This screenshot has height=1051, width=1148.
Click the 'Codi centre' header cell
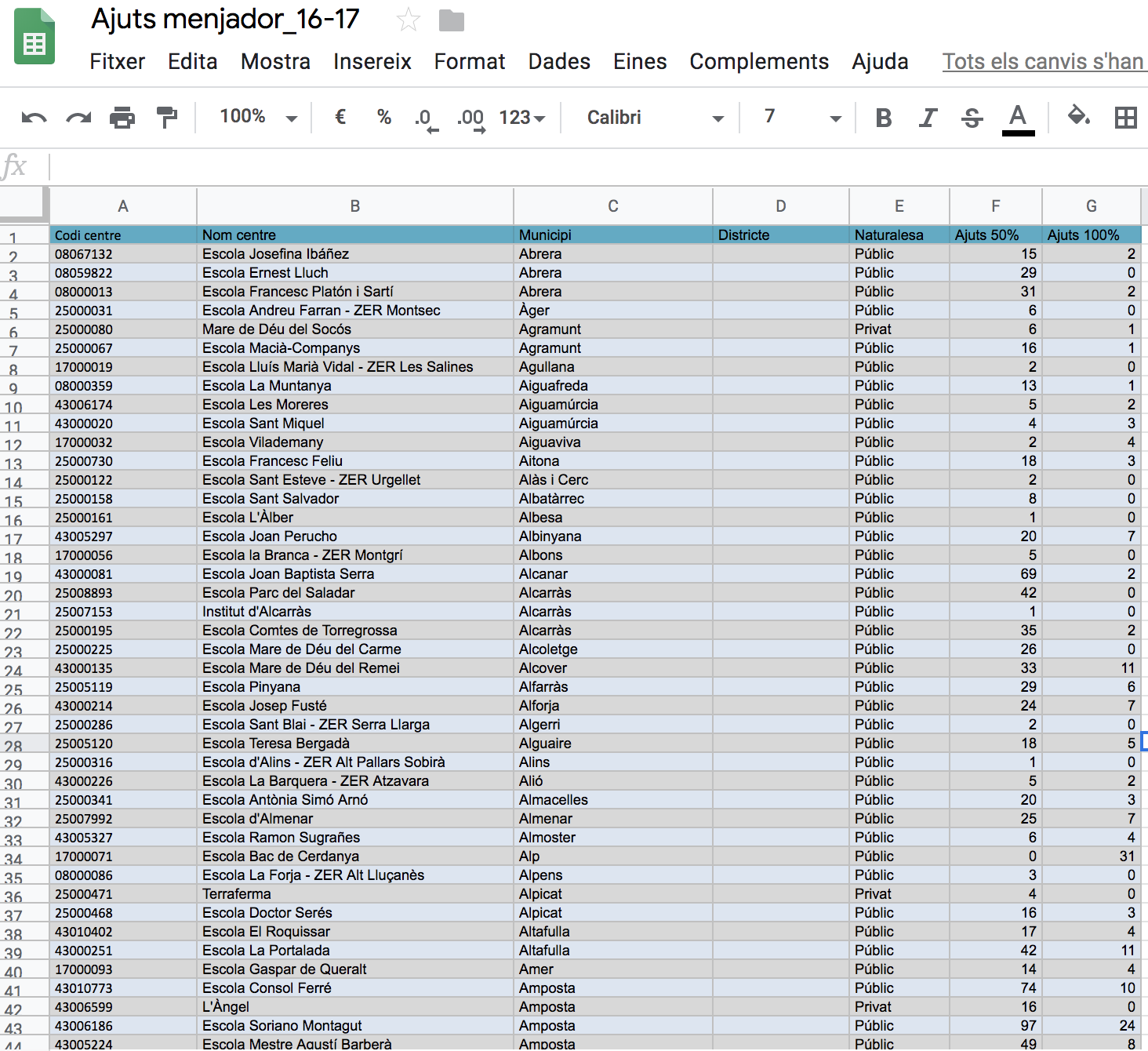[x=123, y=235]
